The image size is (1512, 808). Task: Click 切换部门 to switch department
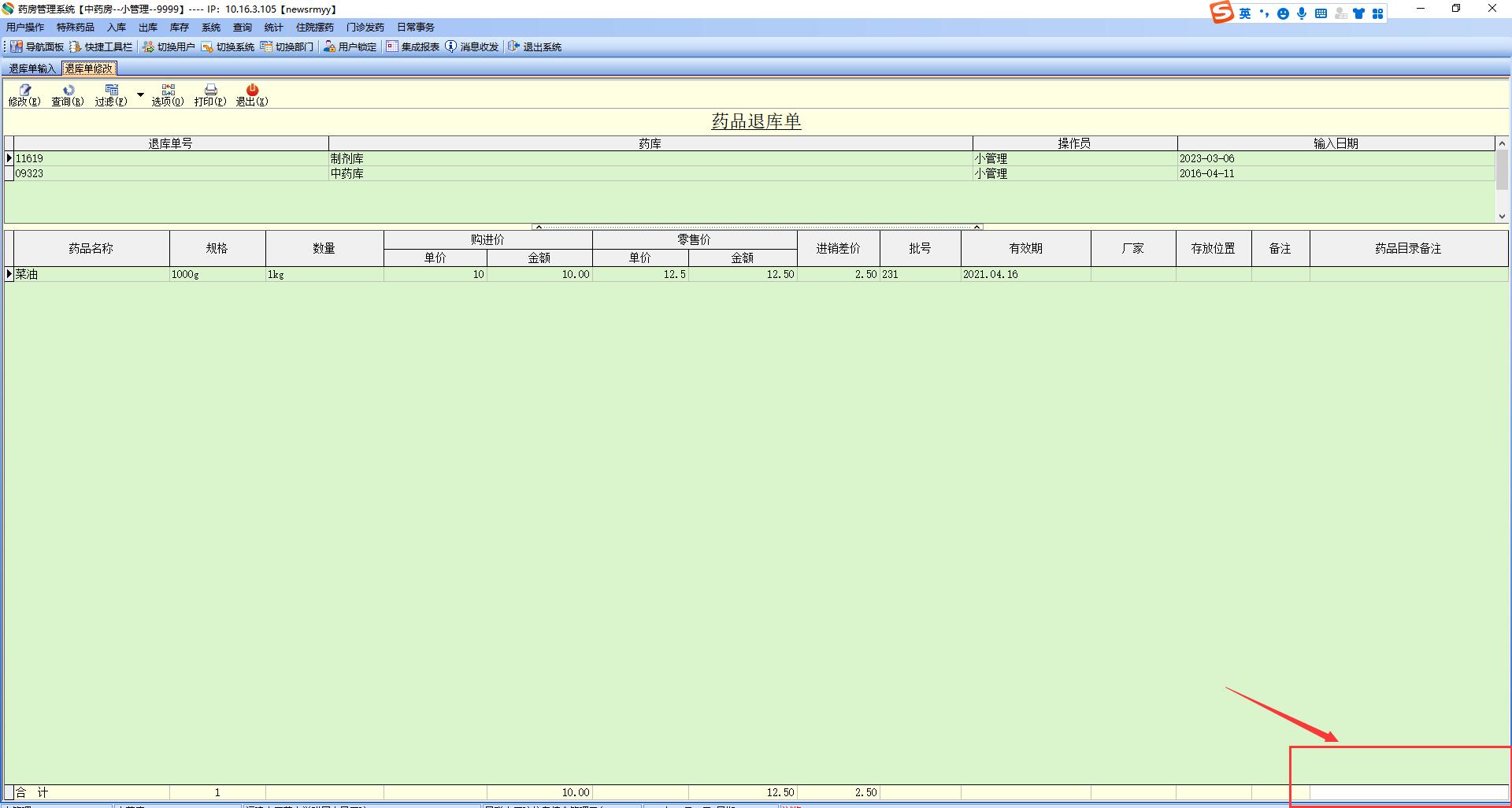pos(287,46)
